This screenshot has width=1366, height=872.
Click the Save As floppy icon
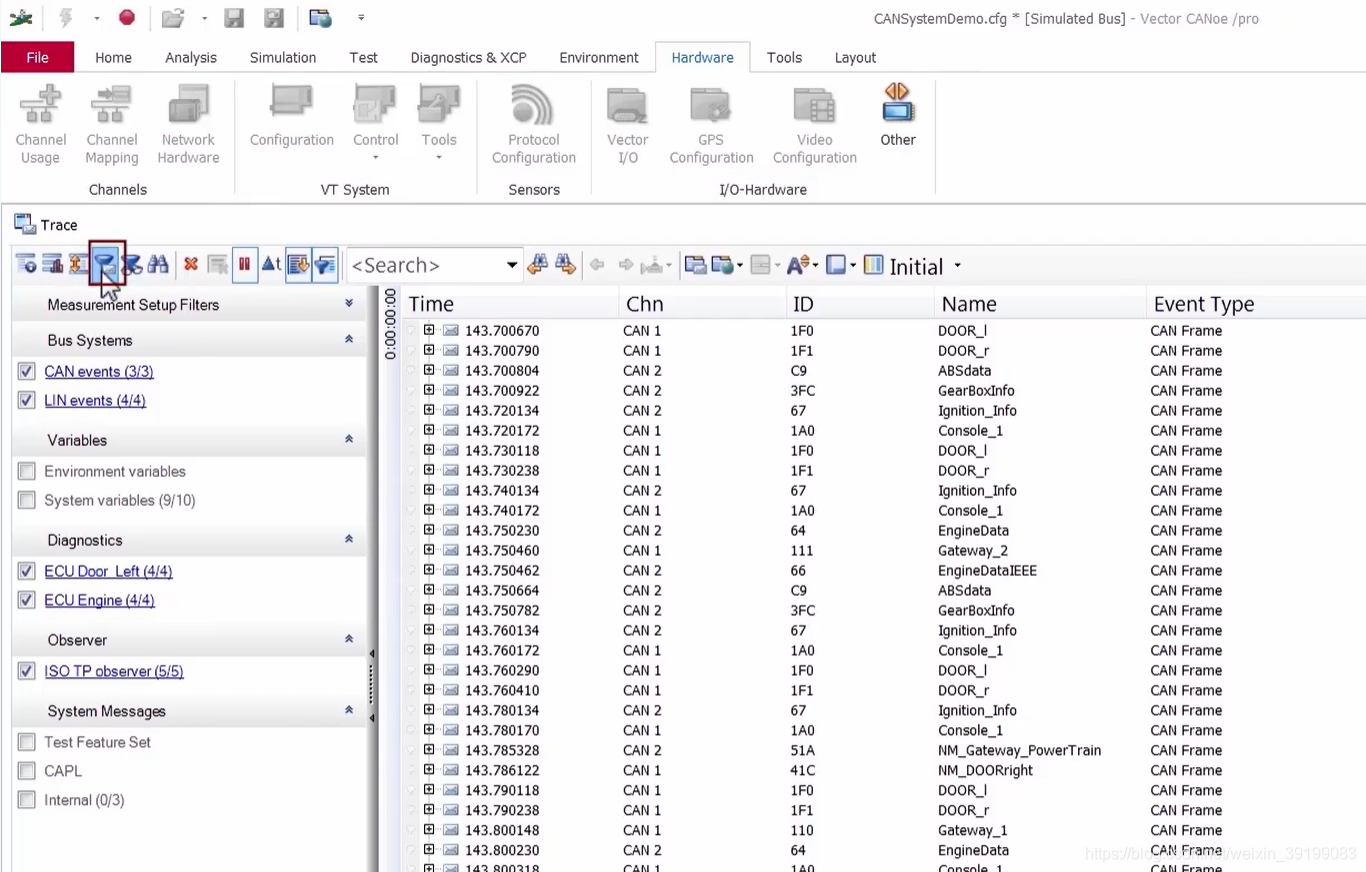[272, 17]
